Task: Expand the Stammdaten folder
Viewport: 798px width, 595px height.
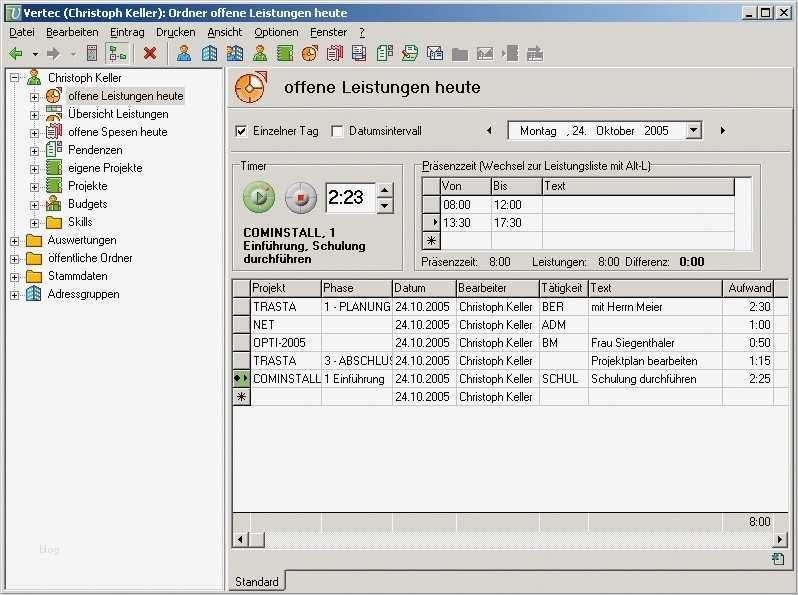Action: coord(15,277)
